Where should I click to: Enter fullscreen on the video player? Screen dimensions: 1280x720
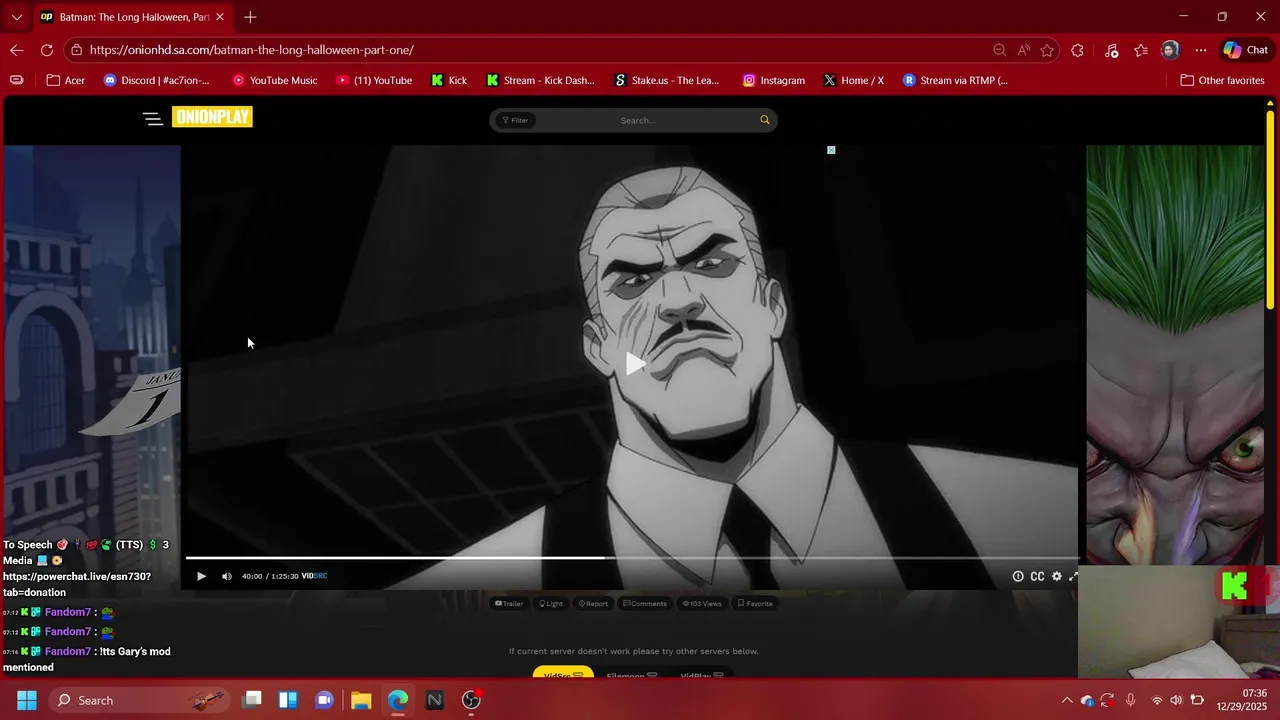(1074, 576)
